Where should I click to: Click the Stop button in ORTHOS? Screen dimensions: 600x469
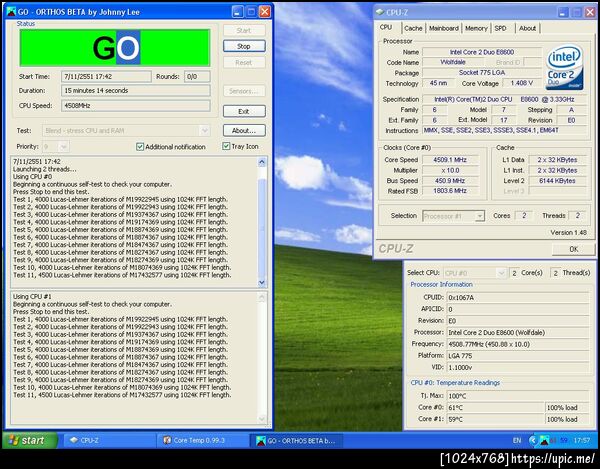point(244,46)
